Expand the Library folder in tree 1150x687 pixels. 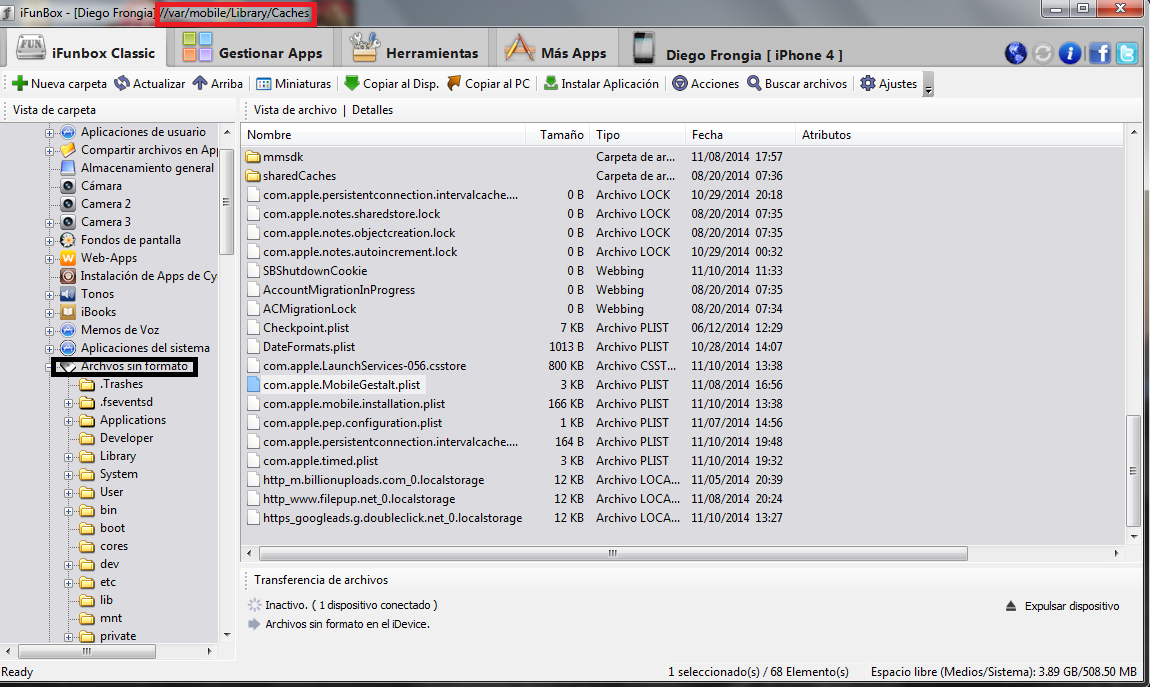69,456
